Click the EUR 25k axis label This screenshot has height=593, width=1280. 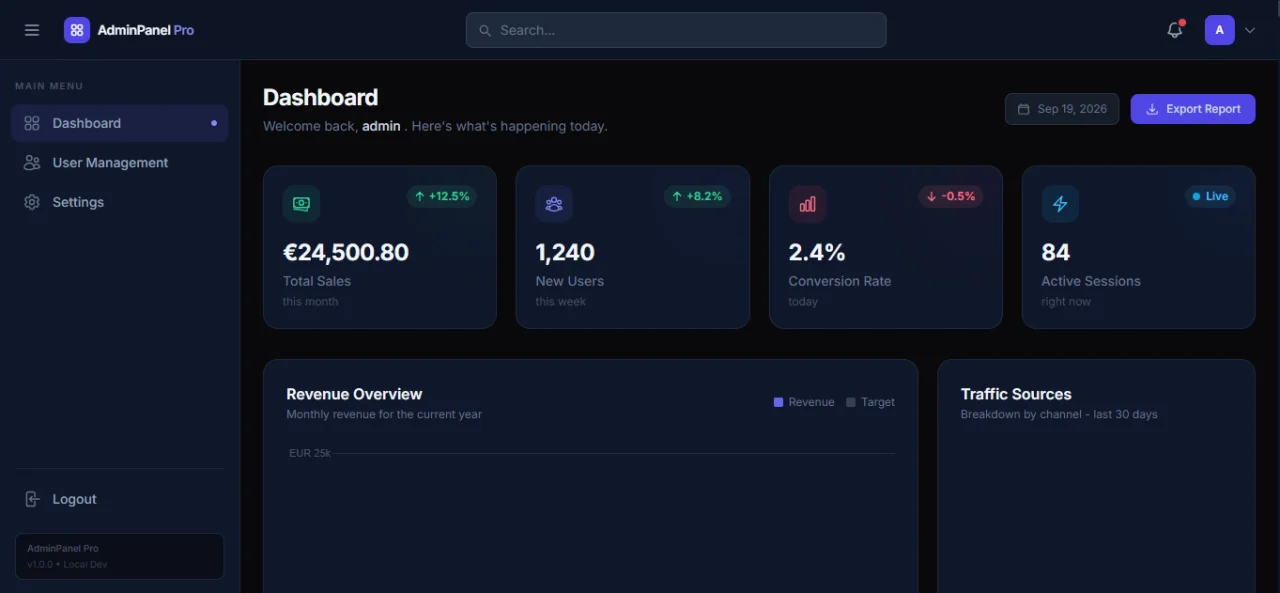tap(310, 453)
